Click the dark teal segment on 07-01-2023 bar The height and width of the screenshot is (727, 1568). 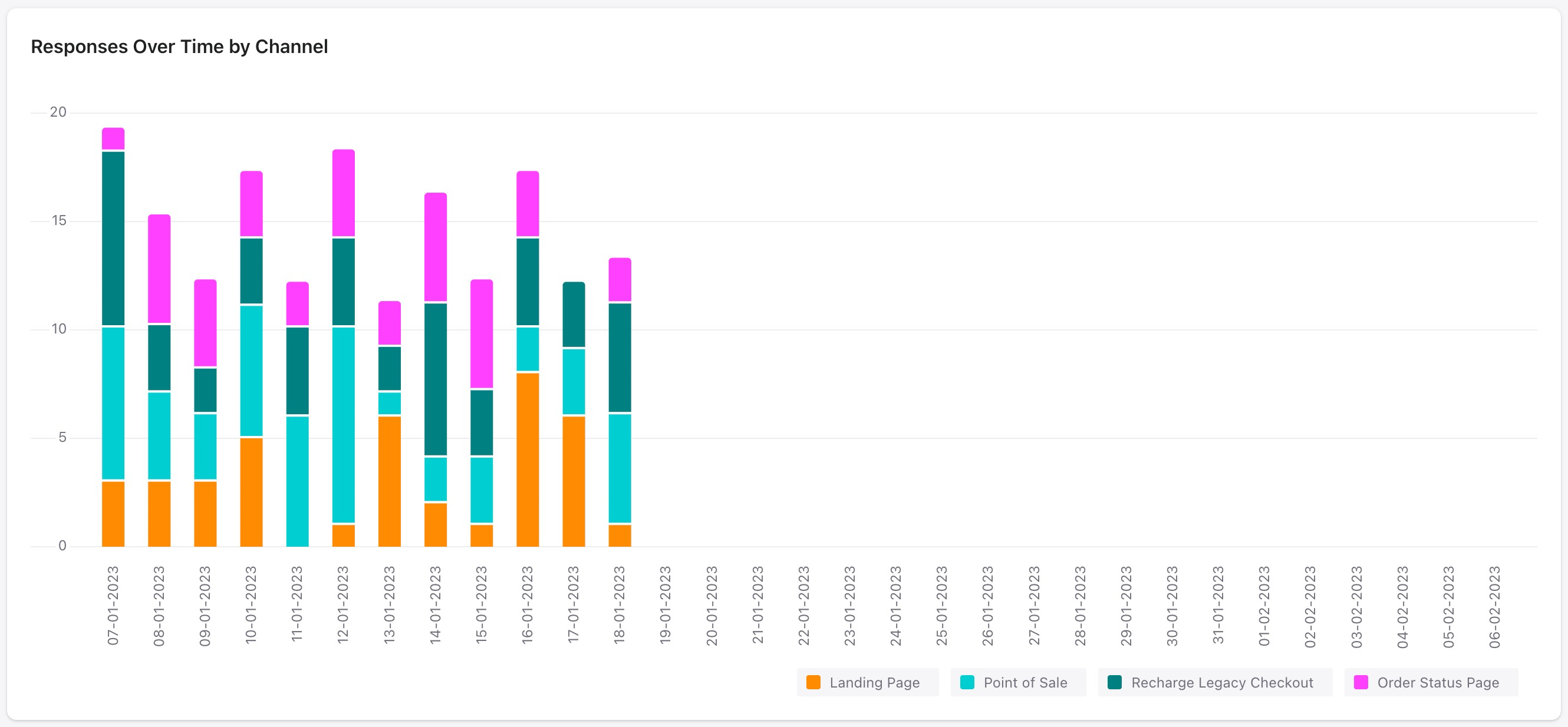coord(113,239)
